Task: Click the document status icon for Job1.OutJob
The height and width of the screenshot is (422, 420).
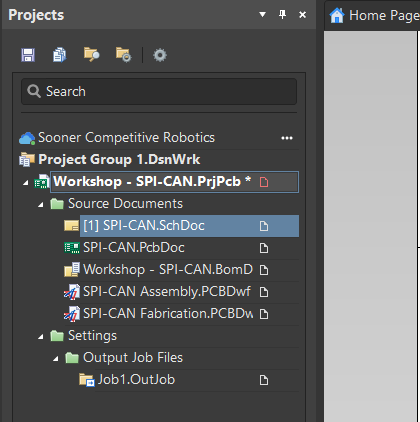Action: 264,380
